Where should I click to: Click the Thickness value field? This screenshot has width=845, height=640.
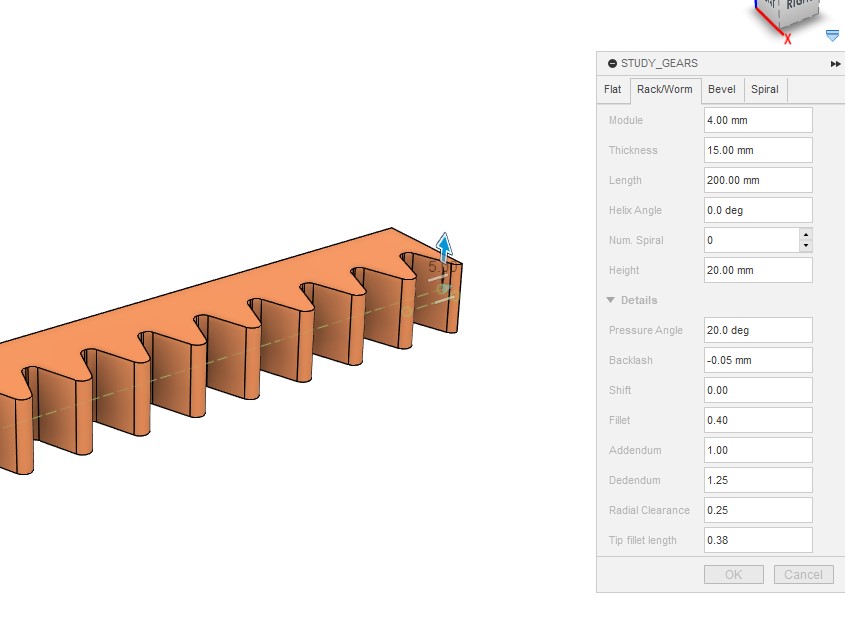[757, 150]
